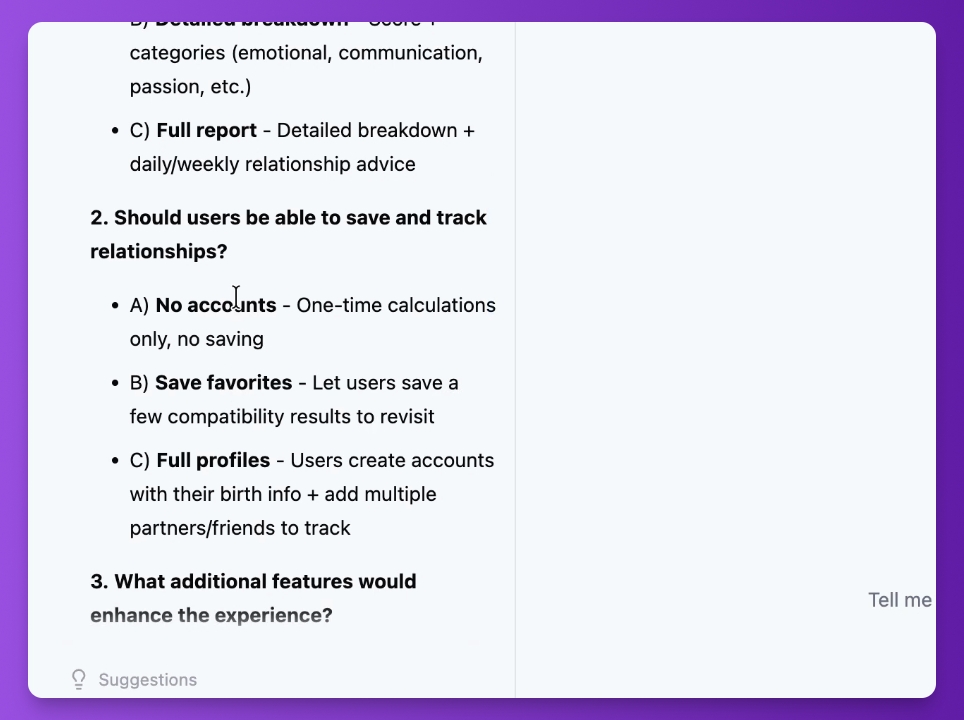Click heading "3. What additional features would"
This screenshot has width=964, height=720.
click(253, 581)
